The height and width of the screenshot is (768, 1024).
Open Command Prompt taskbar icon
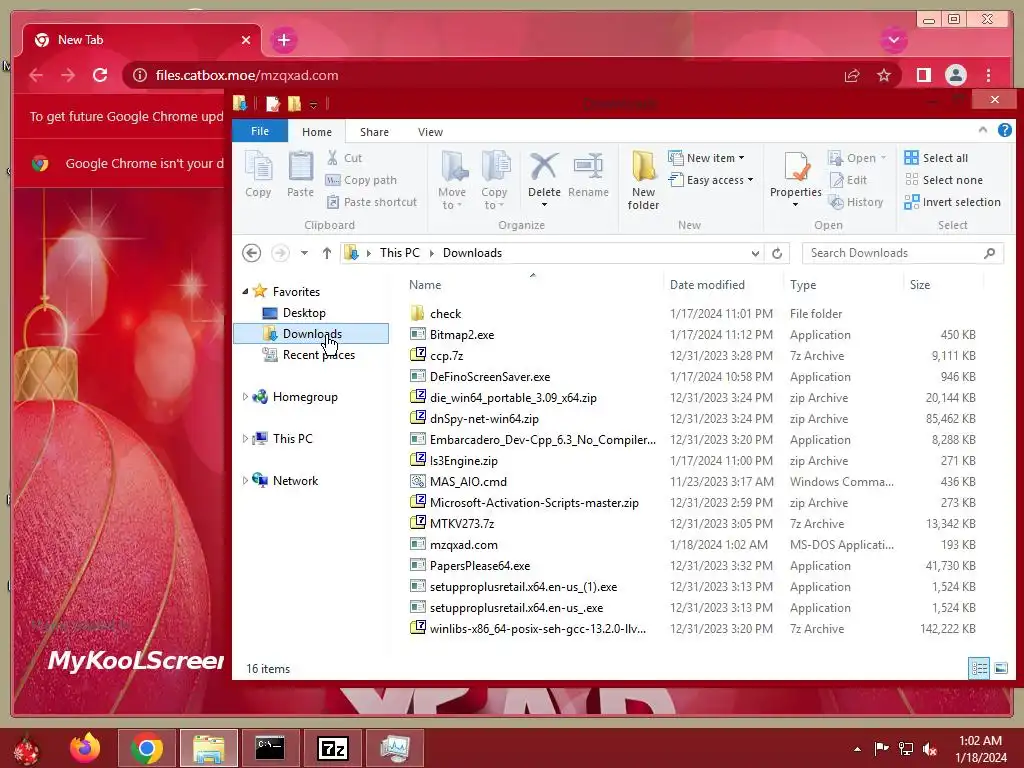pos(270,748)
